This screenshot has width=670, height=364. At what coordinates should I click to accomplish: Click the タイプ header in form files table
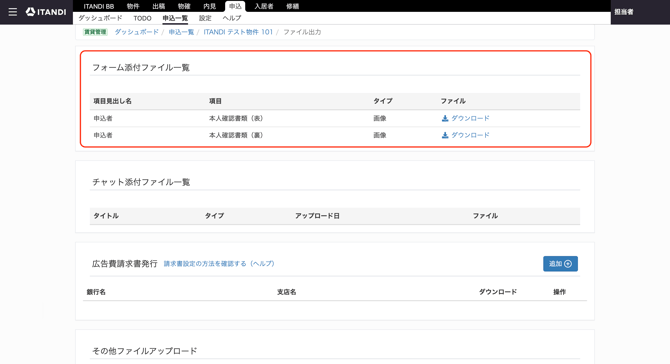[383, 101]
